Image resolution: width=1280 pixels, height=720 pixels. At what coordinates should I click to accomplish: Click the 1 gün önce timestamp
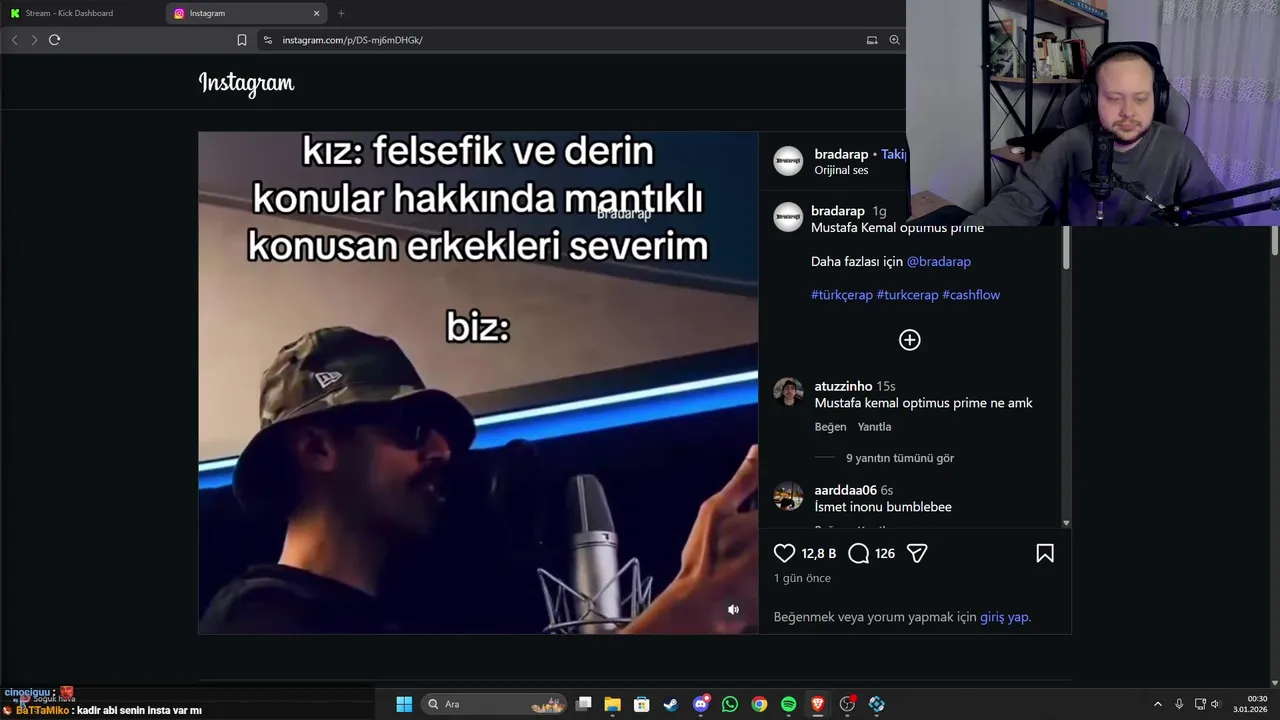click(x=802, y=578)
